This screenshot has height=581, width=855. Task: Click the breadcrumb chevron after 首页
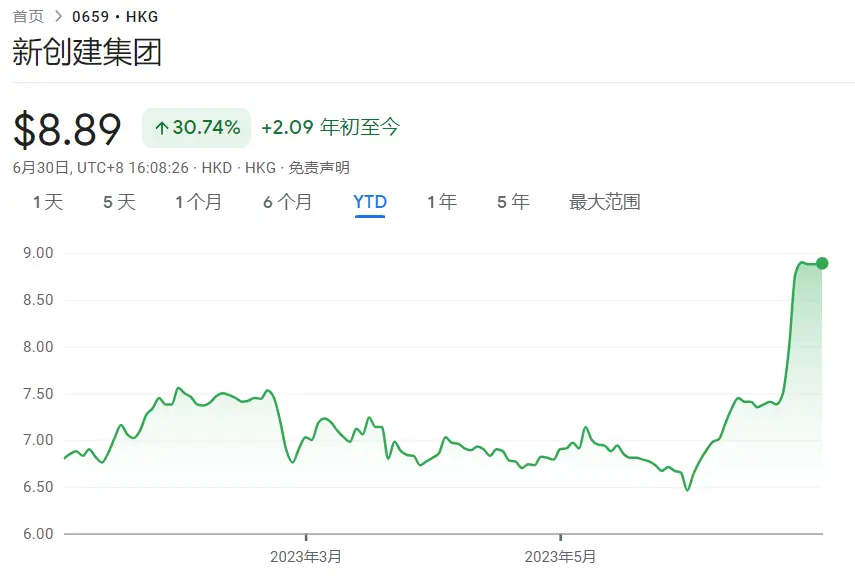(x=58, y=17)
